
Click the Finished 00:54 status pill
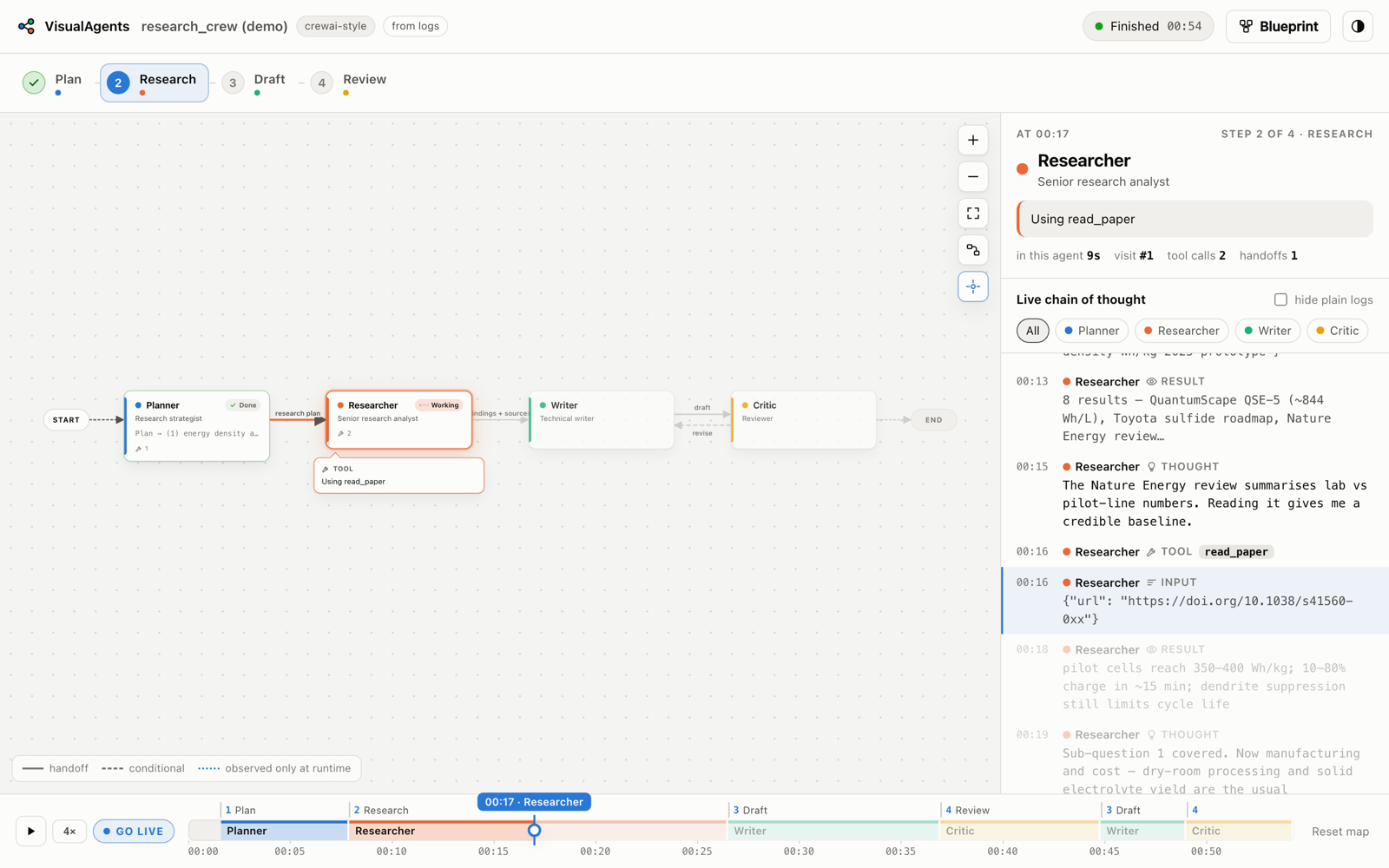[x=1148, y=26]
